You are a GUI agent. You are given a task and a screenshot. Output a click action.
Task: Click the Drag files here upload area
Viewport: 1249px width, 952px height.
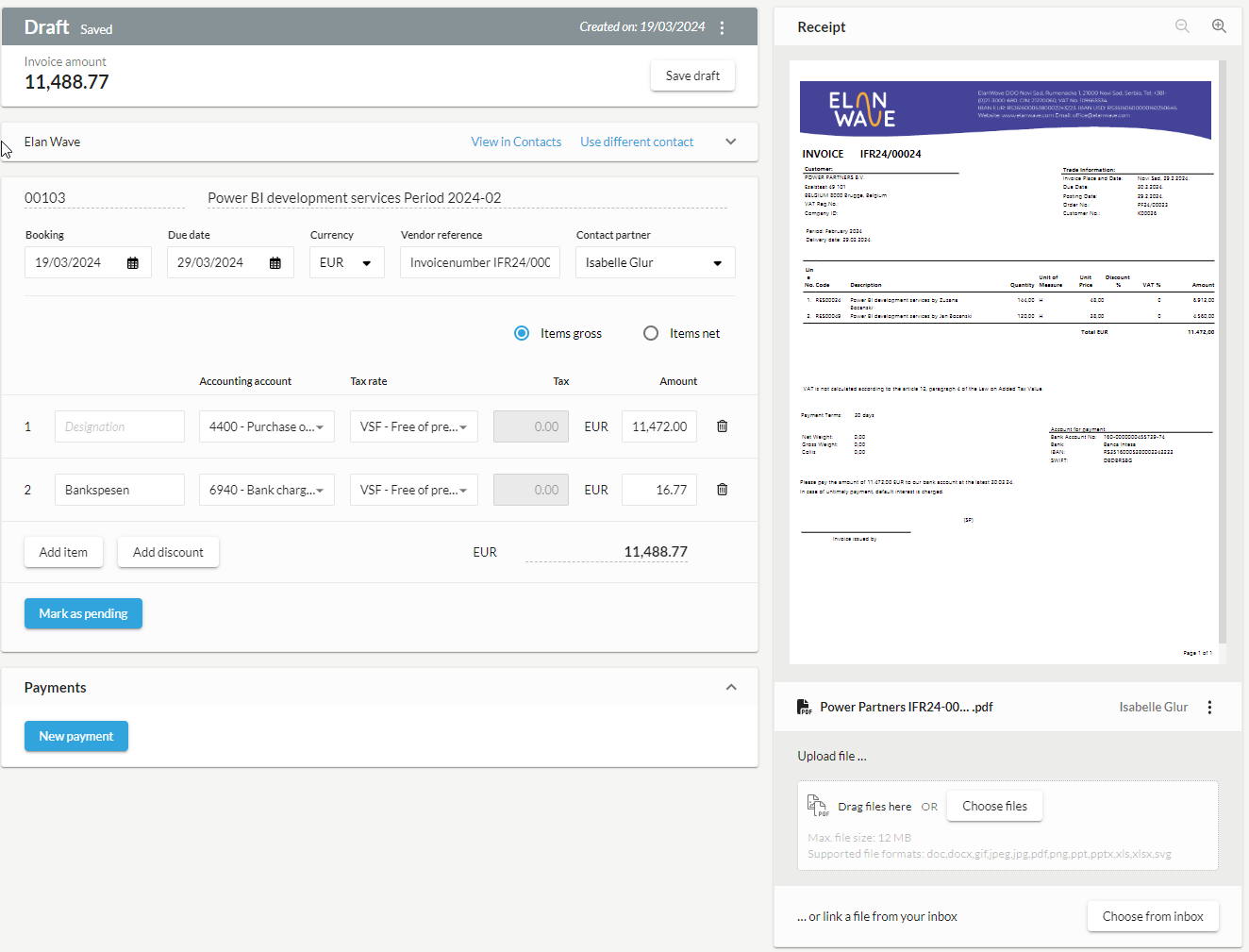tap(1008, 826)
